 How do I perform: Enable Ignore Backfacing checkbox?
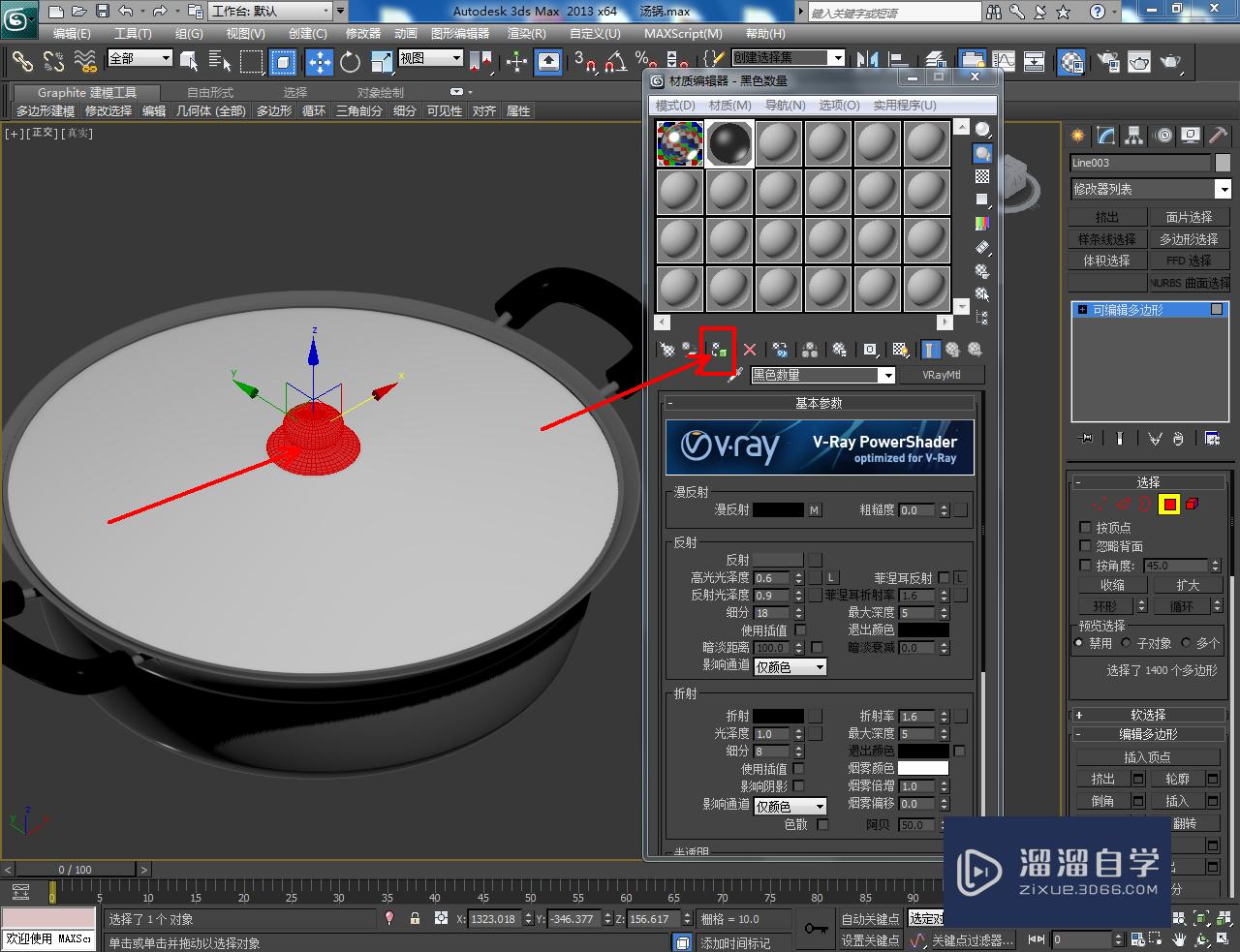[x=1085, y=546]
